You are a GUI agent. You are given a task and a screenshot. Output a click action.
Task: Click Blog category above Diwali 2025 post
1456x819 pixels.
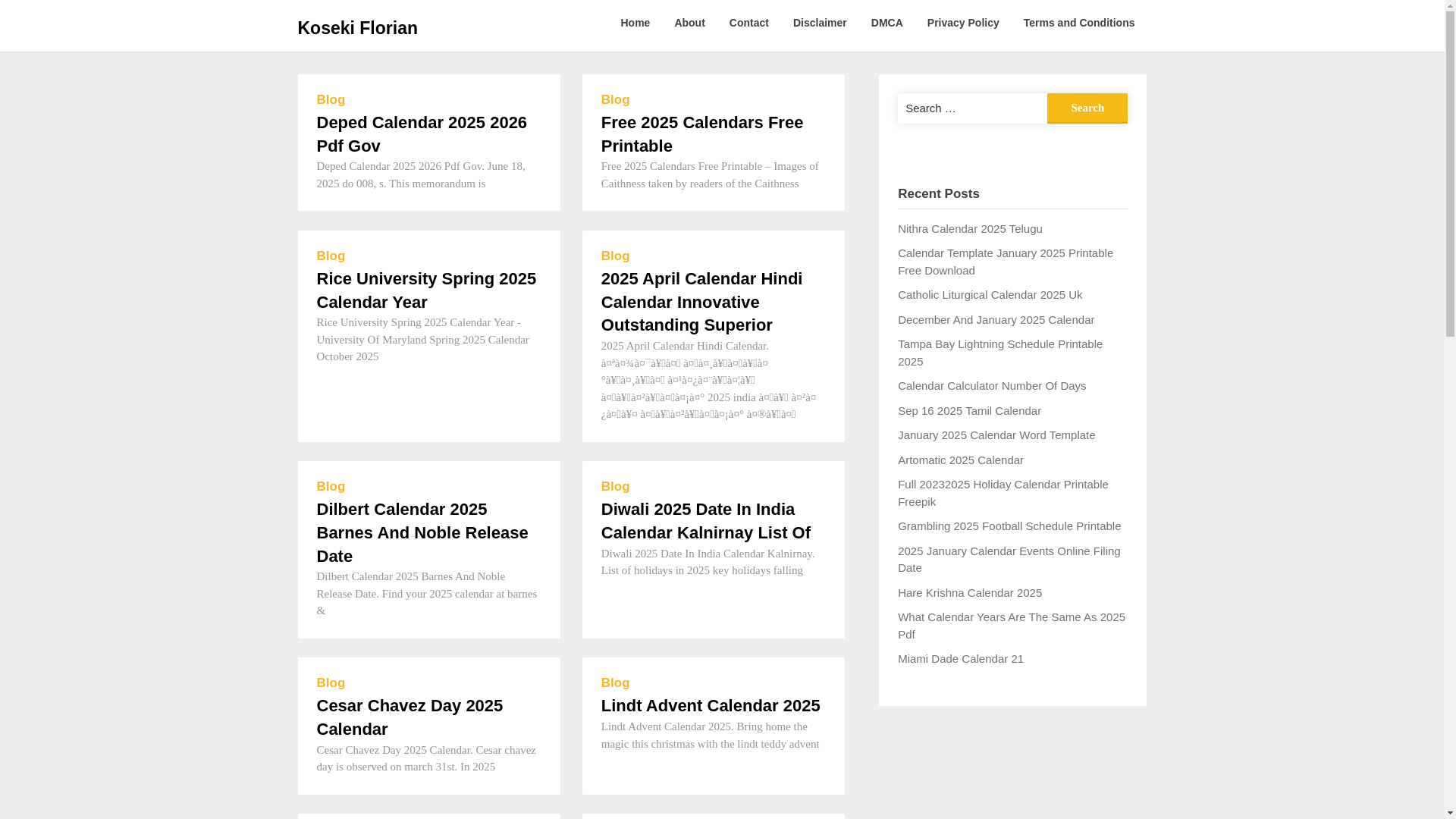pyautogui.click(x=615, y=487)
